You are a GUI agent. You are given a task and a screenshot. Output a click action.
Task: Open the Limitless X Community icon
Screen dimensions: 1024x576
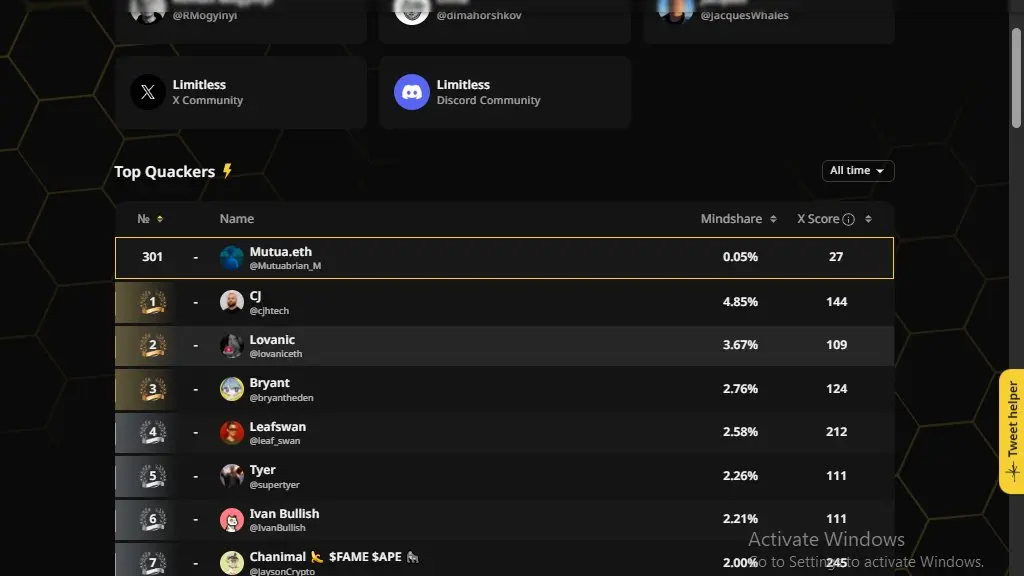tap(148, 92)
